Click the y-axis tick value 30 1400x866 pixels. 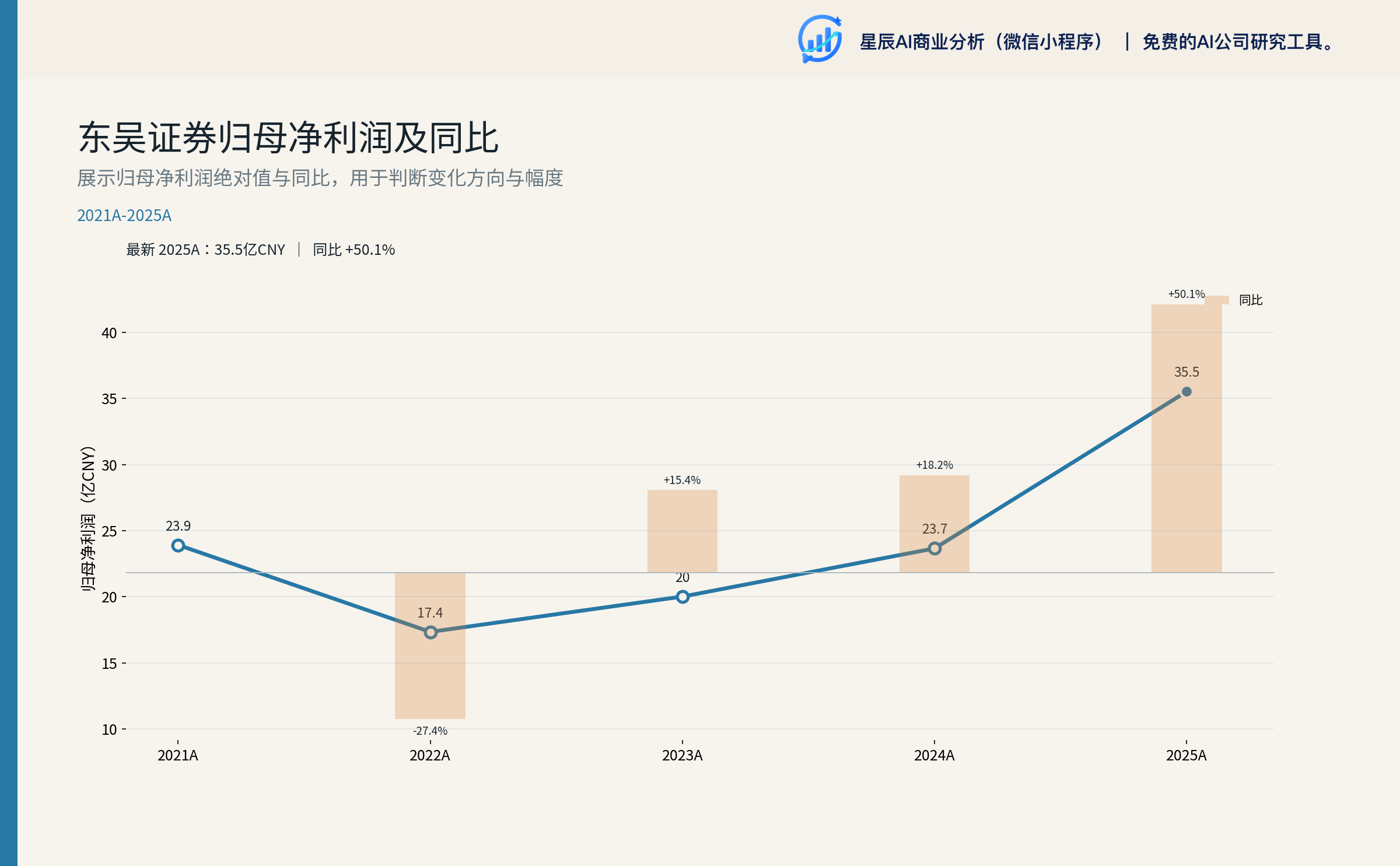pos(109,465)
